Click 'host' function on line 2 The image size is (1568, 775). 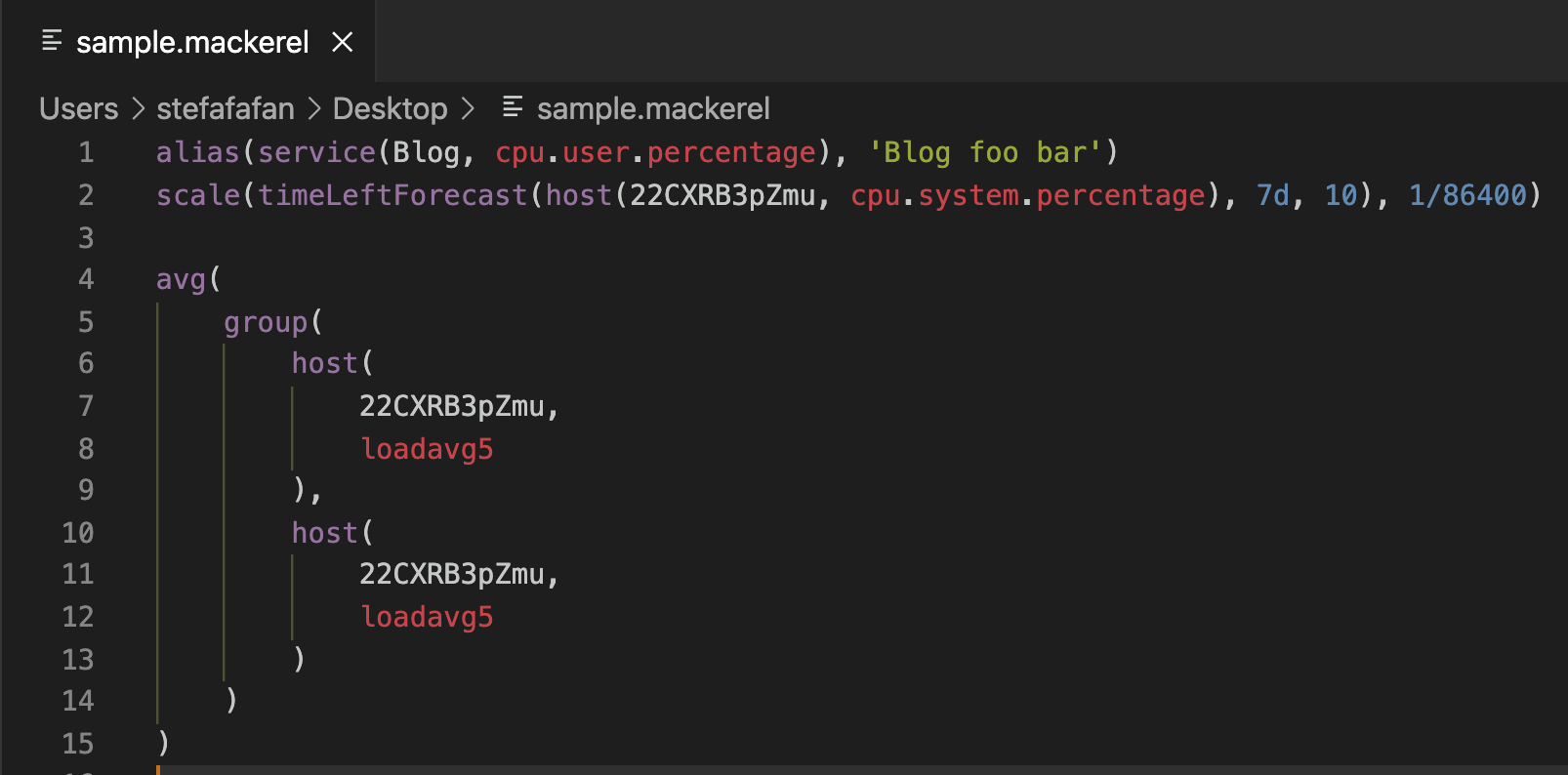point(578,195)
